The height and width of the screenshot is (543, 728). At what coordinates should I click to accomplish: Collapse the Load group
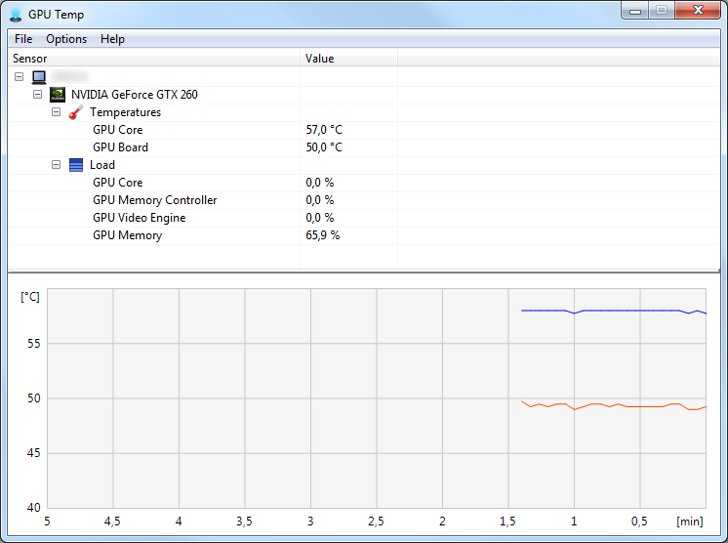[x=56, y=165]
